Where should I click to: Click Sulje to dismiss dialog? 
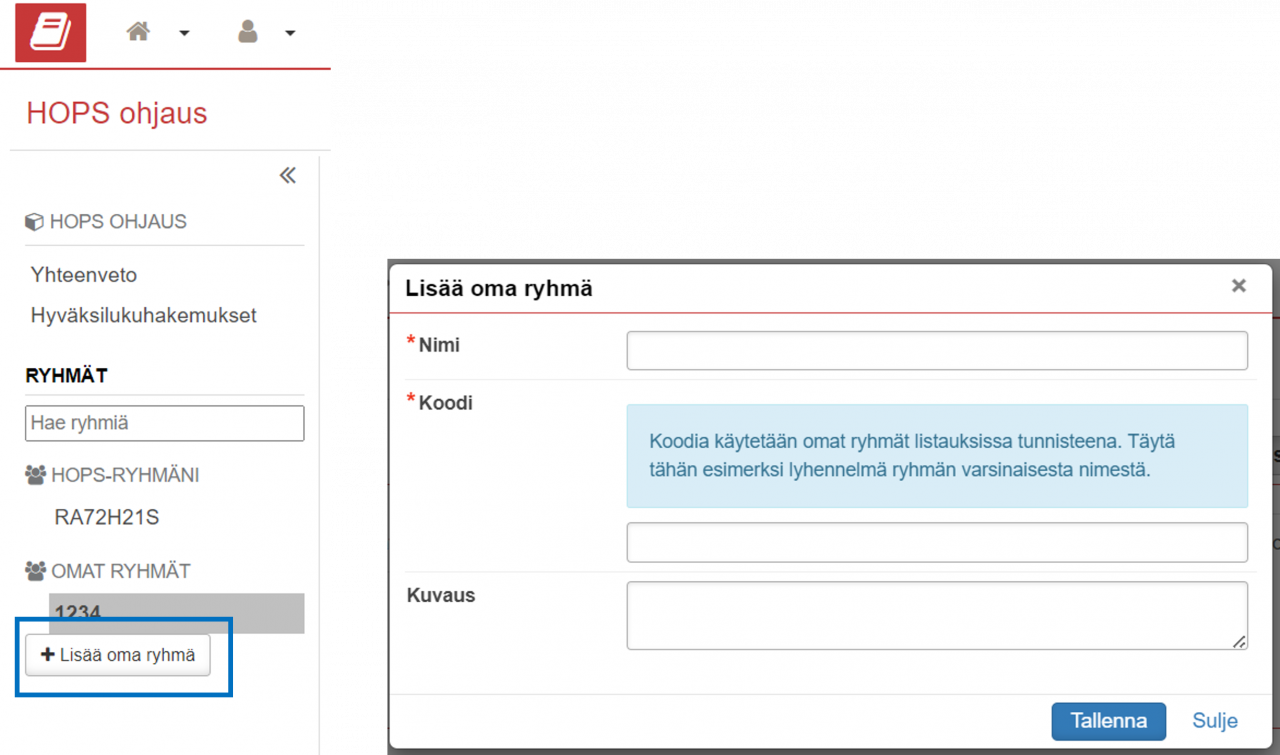coord(1215,721)
